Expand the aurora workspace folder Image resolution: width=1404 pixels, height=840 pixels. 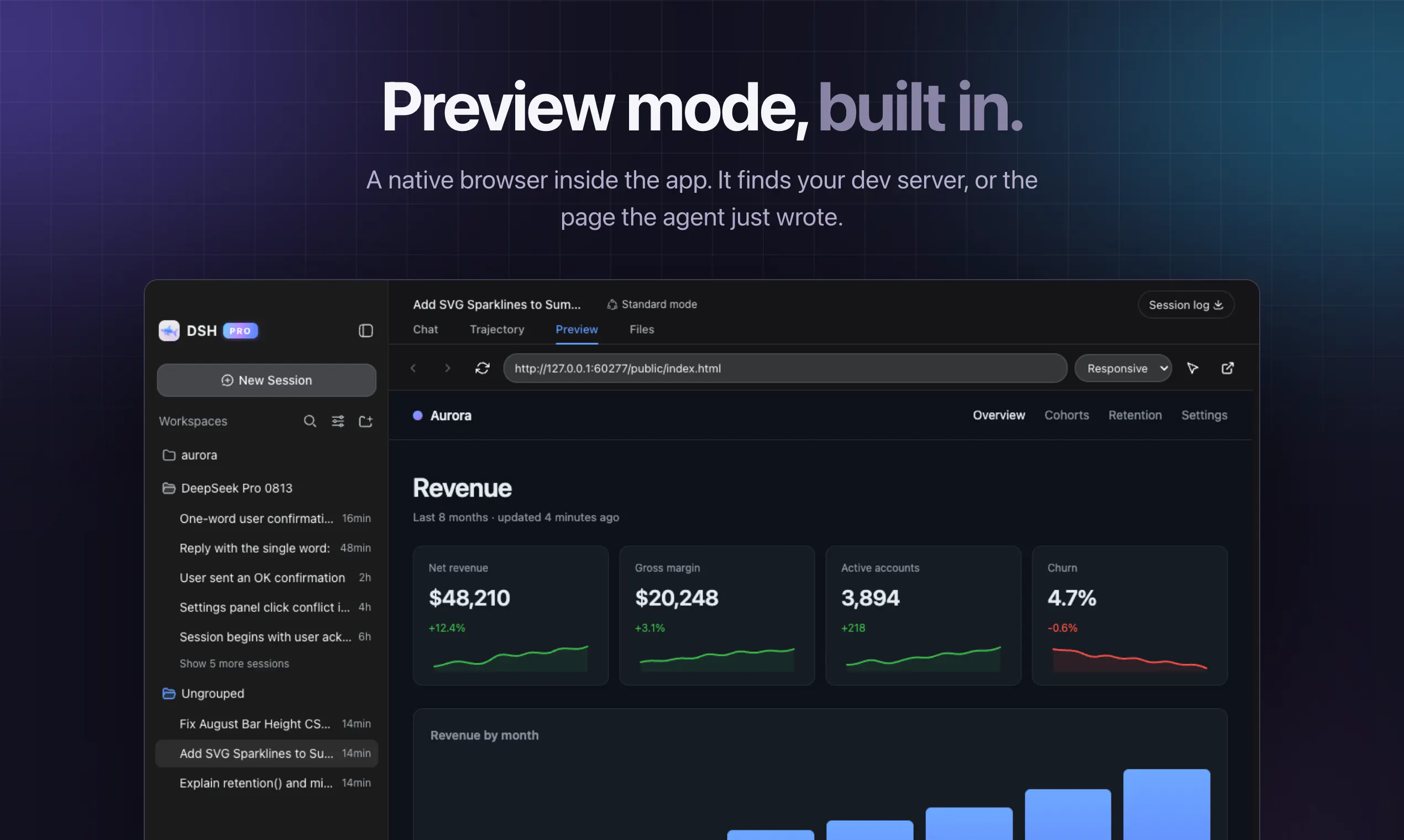coord(266,455)
